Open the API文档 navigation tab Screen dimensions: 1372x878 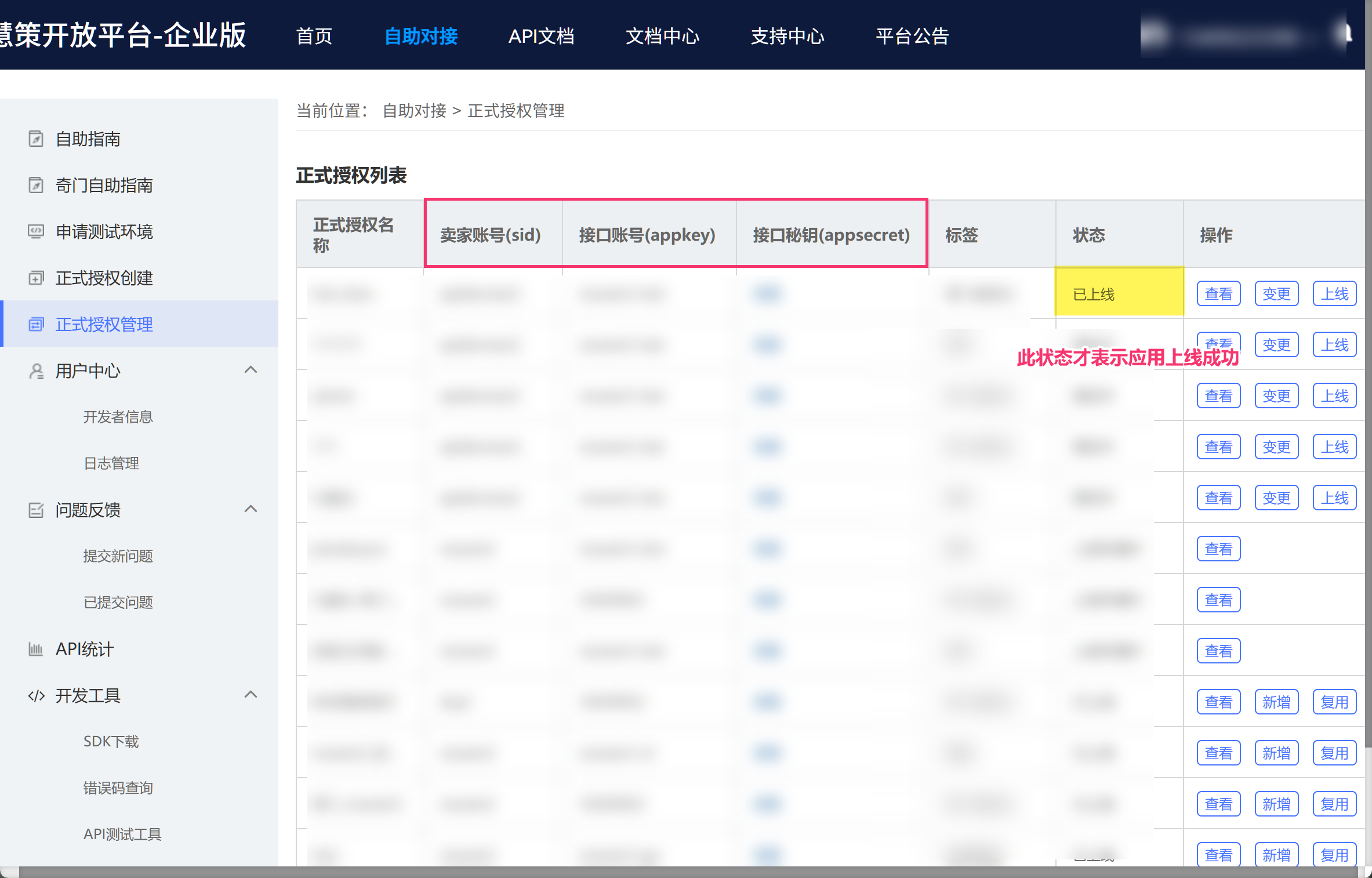coord(541,36)
